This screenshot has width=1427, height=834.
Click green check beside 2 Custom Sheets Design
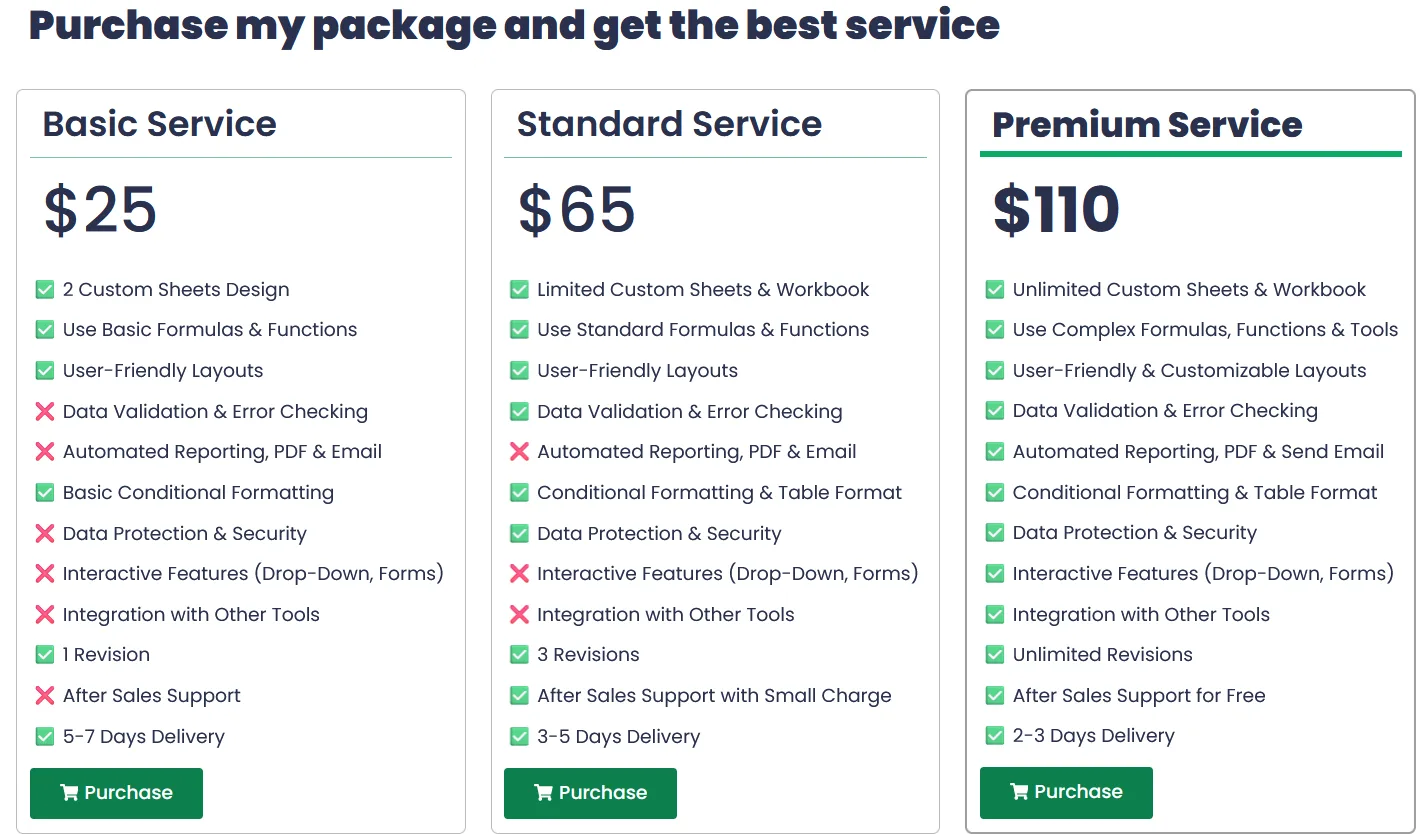click(45, 290)
